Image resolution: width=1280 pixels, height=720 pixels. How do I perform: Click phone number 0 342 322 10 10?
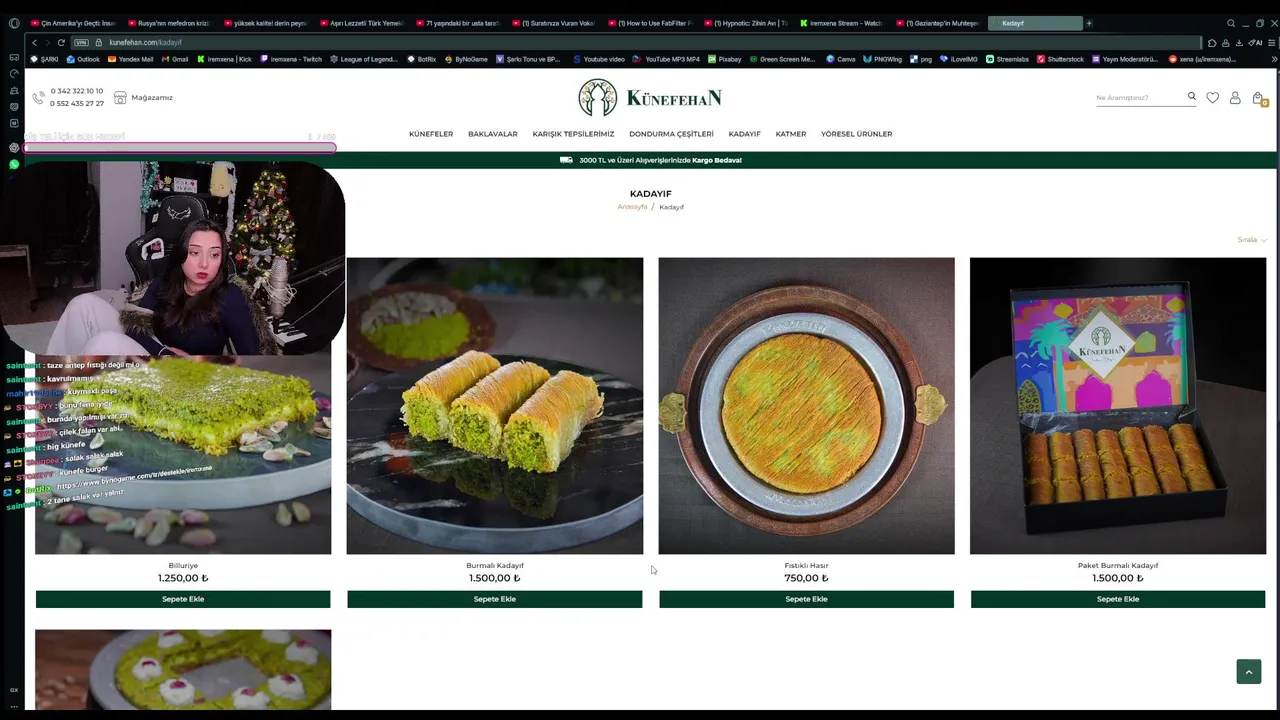tap(77, 91)
